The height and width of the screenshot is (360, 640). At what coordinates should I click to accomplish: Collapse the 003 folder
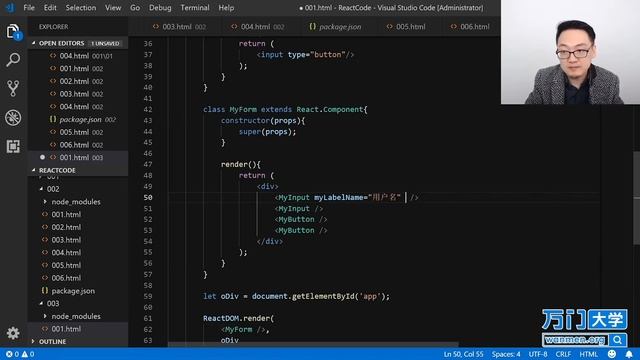(42, 303)
